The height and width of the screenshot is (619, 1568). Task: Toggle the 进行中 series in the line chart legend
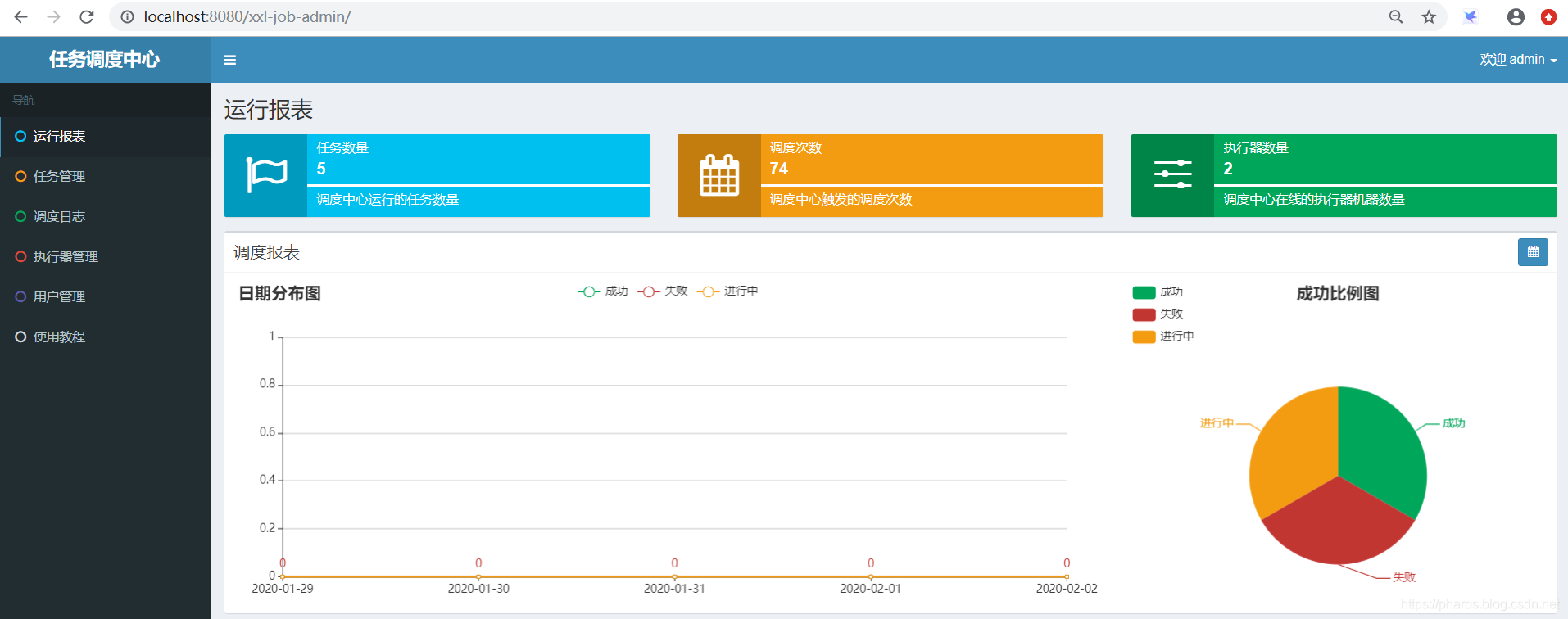pos(727,291)
